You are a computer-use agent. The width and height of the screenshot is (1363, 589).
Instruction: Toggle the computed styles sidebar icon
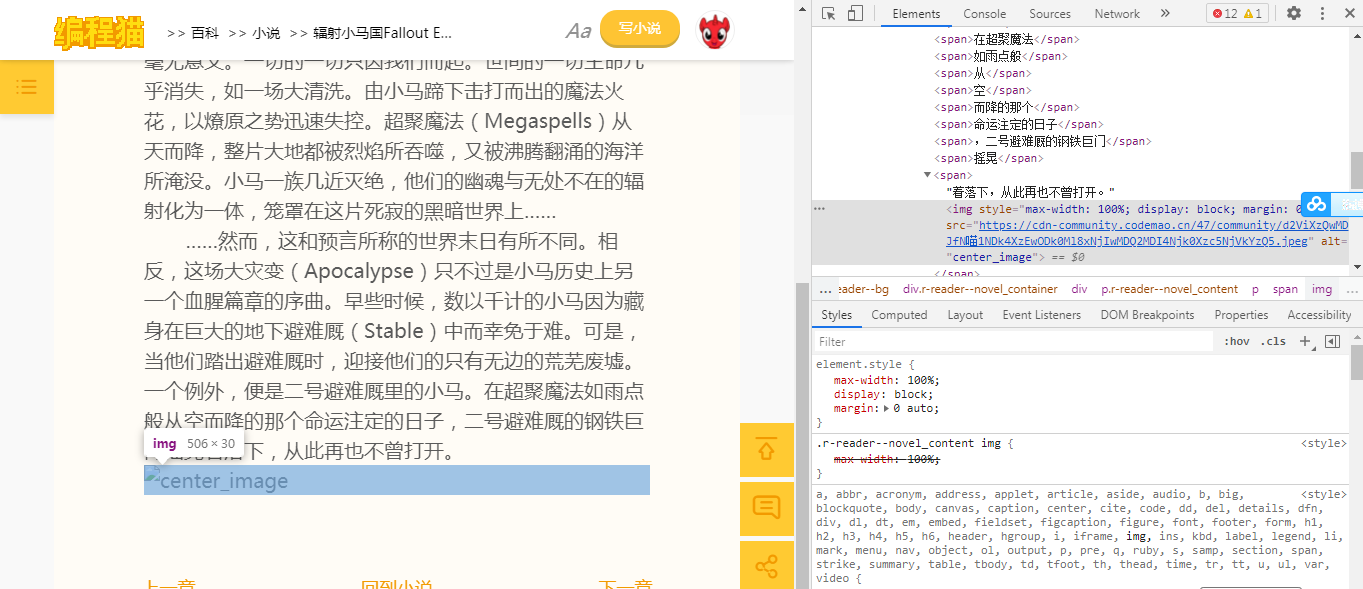pos(1332,341)
